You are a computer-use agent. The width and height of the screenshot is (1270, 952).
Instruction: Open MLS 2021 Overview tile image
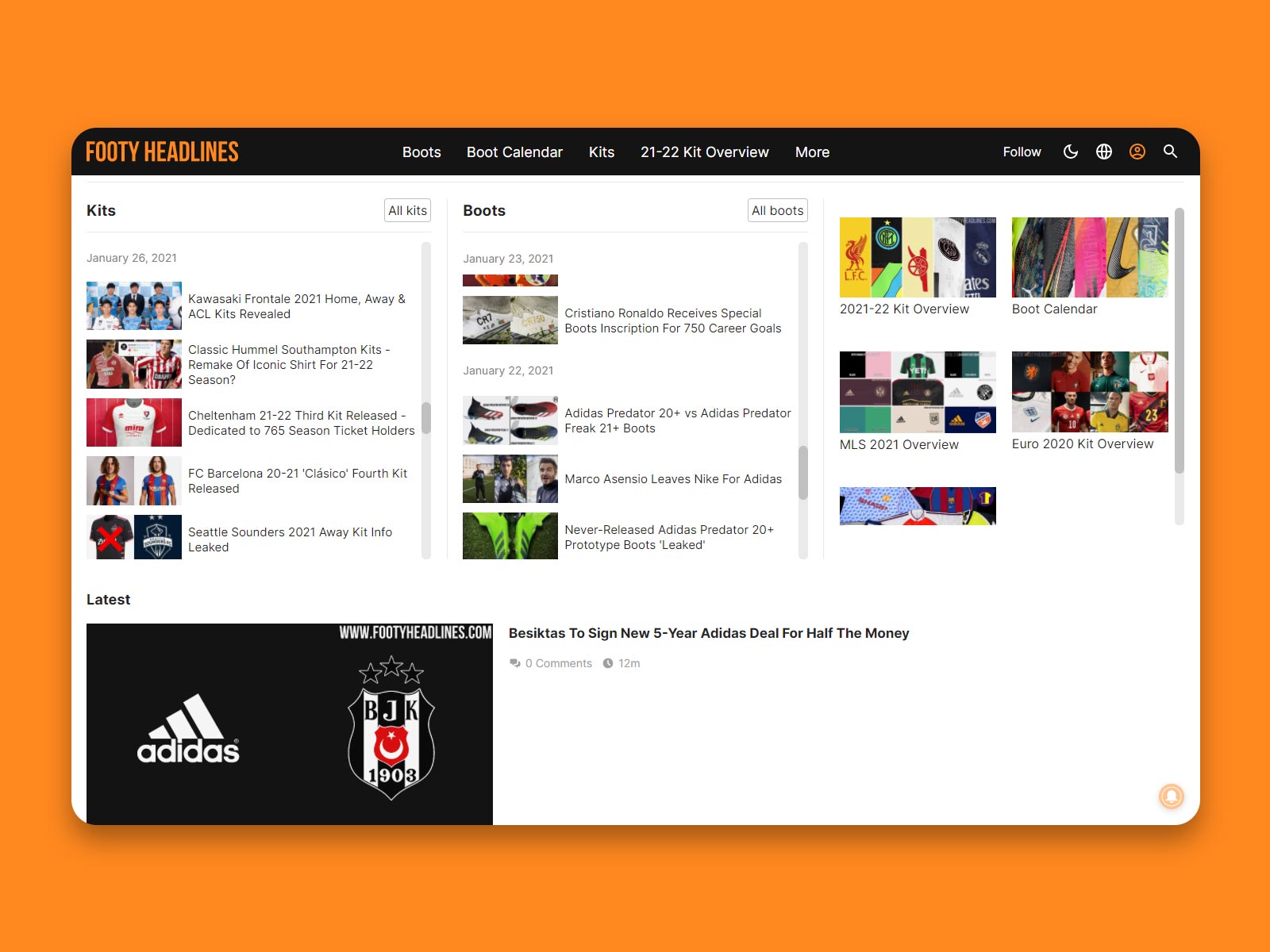918,392
